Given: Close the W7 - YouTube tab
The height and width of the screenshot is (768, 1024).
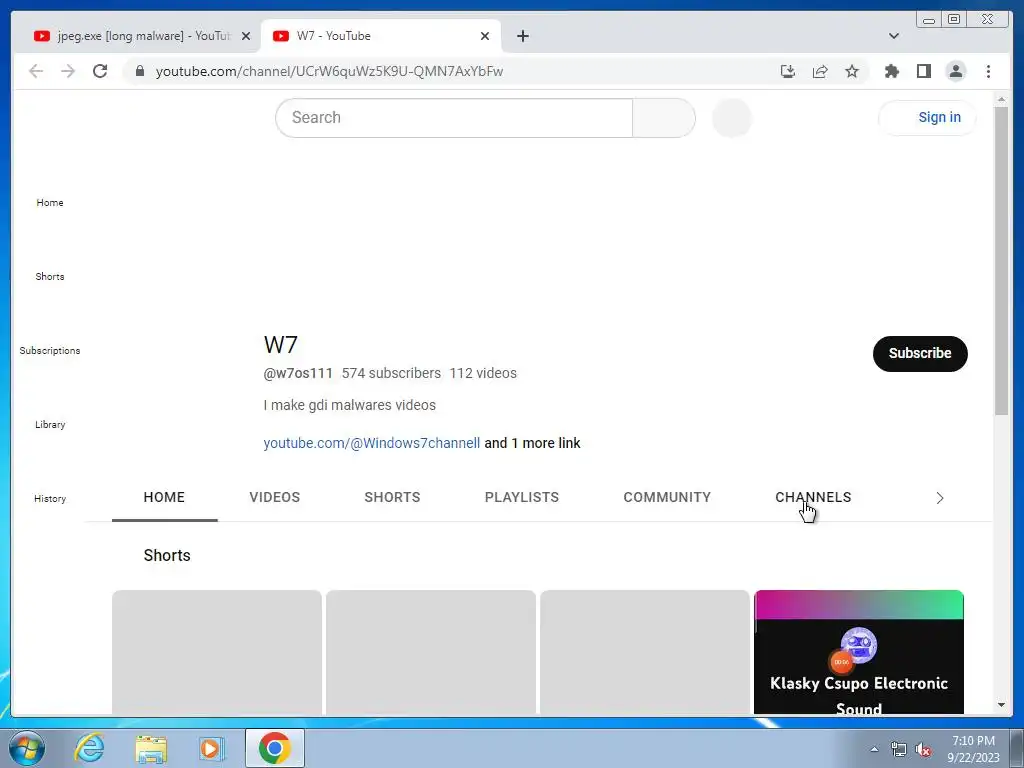Looking at the screenshot, I should tap(485, 36).
